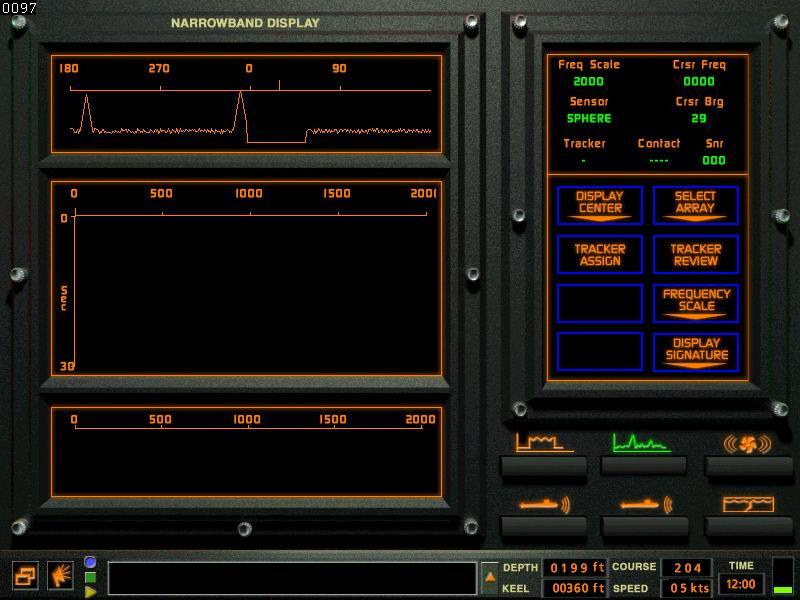Click the 270 bearing label on top display
The height and width of the screenshot is (600, 800).
(159, 68)
